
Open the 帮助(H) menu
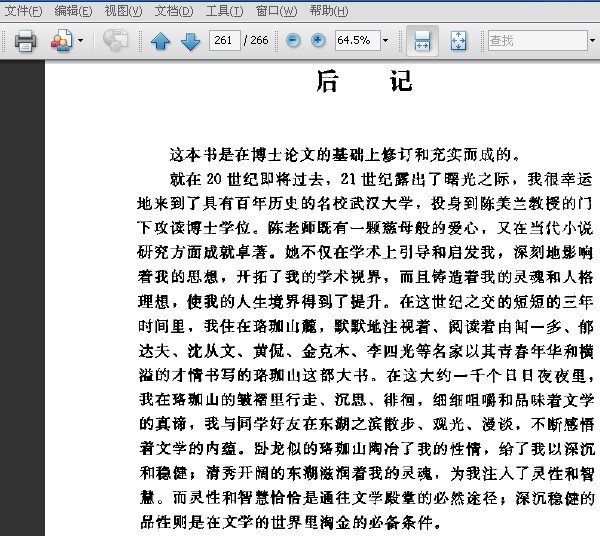click(329, 11)
